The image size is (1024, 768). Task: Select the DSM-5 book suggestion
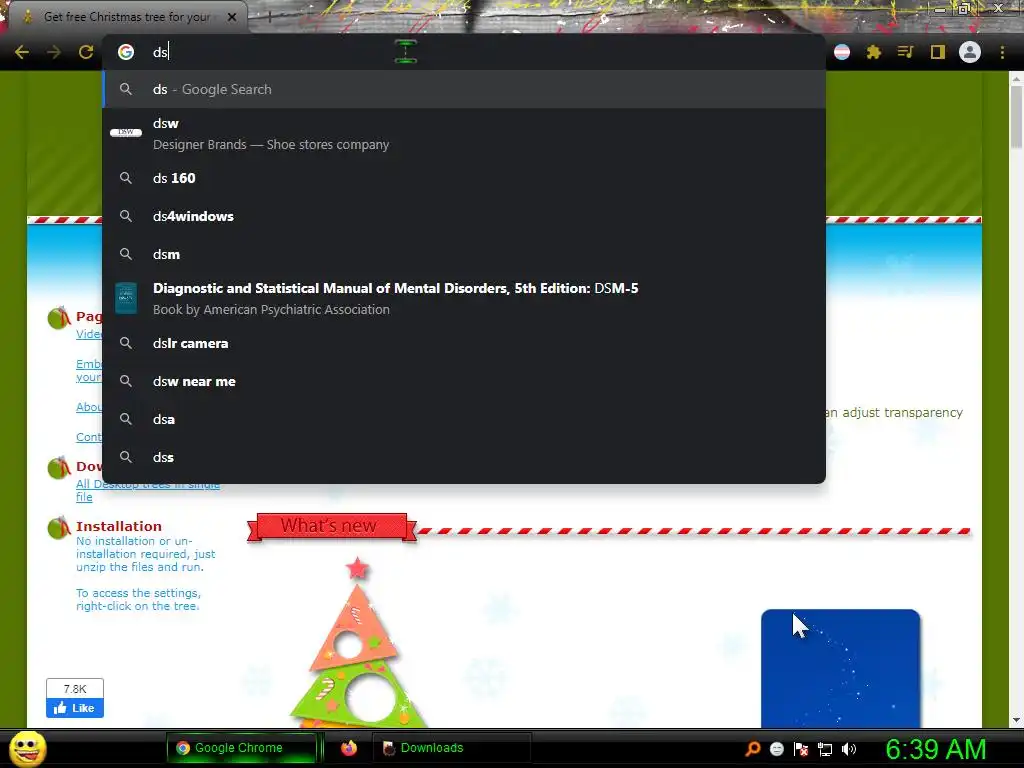(464, 298)
